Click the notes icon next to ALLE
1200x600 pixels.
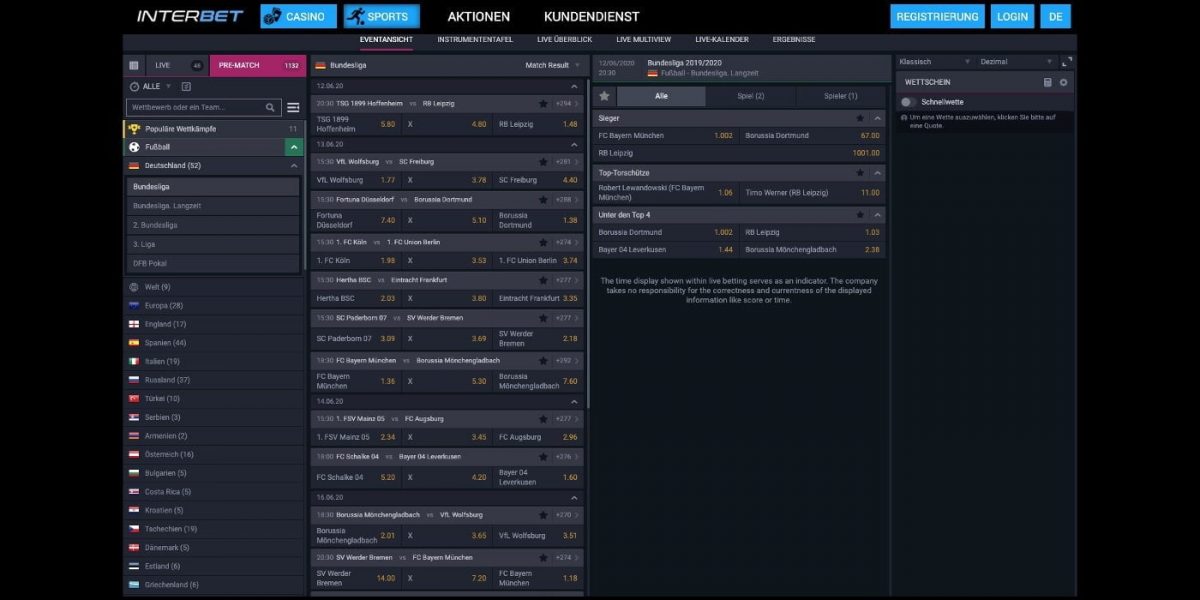pos(187,87)
